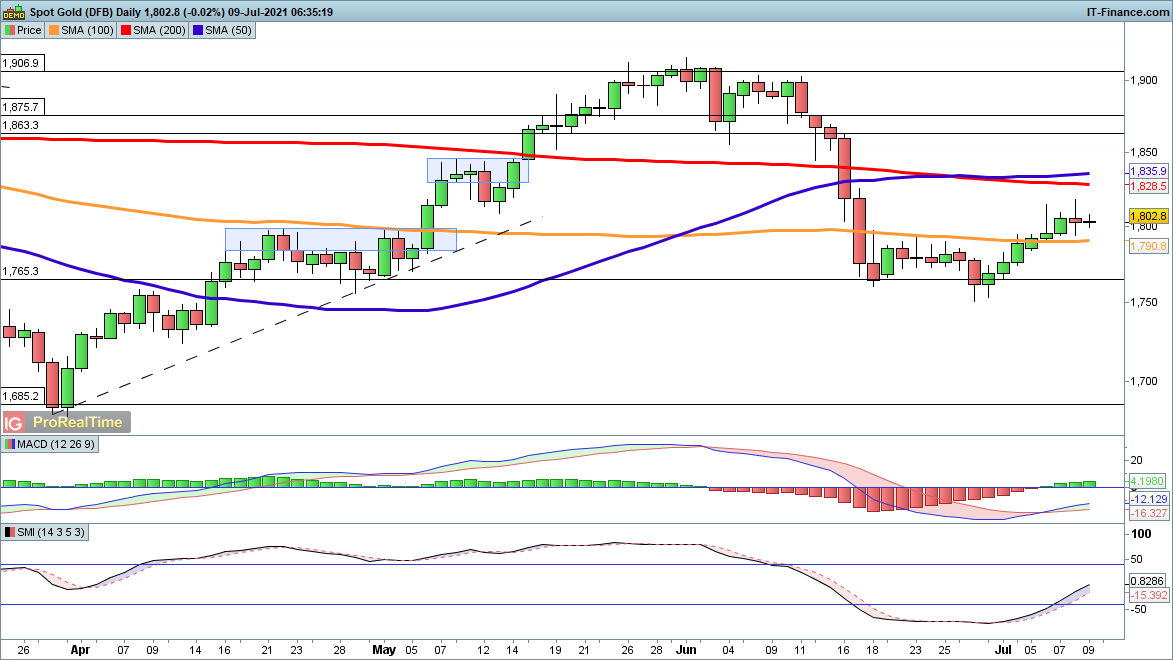
Task: Select the 1,906.9 horizontal level label
Action: (21, 63)
